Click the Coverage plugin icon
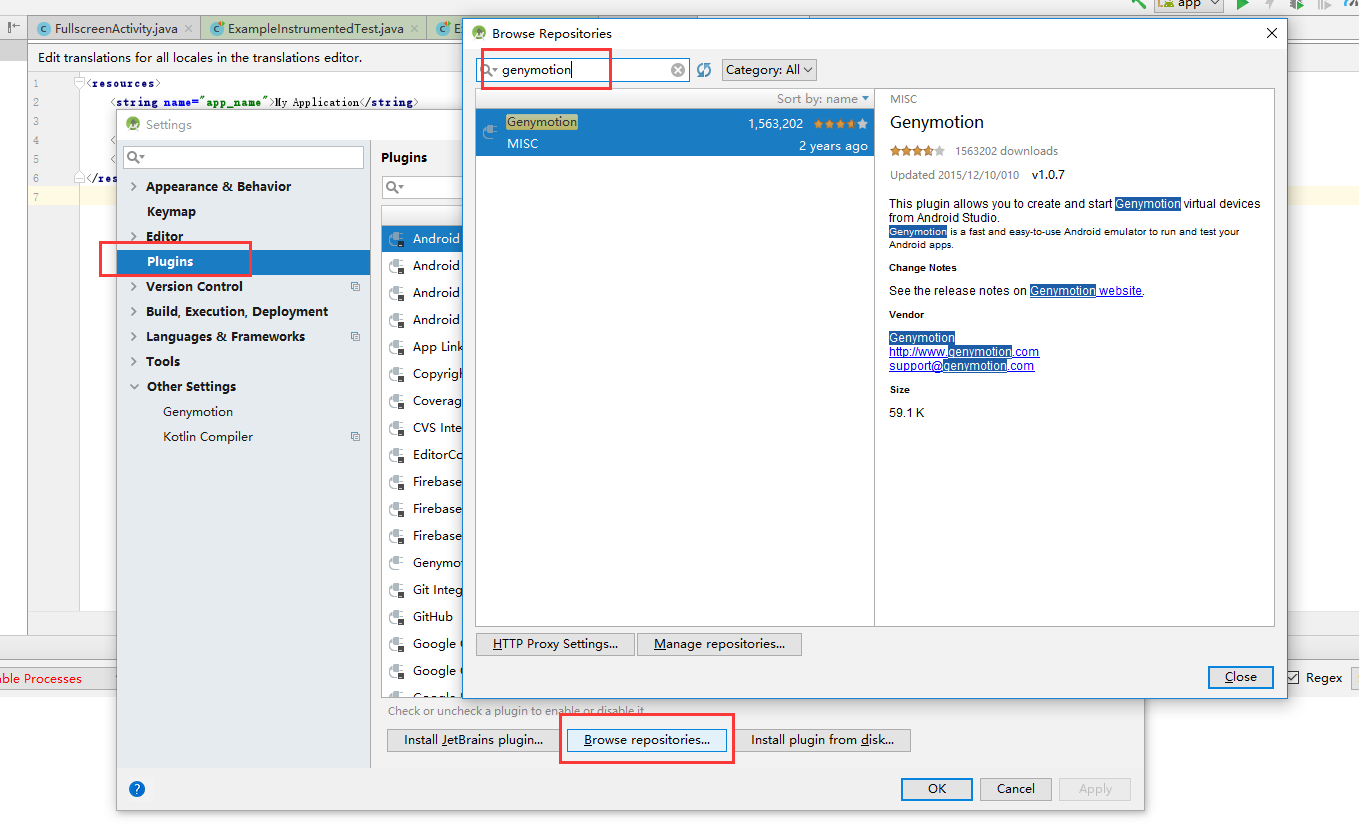1359x834 pixels. coord(396,401)
